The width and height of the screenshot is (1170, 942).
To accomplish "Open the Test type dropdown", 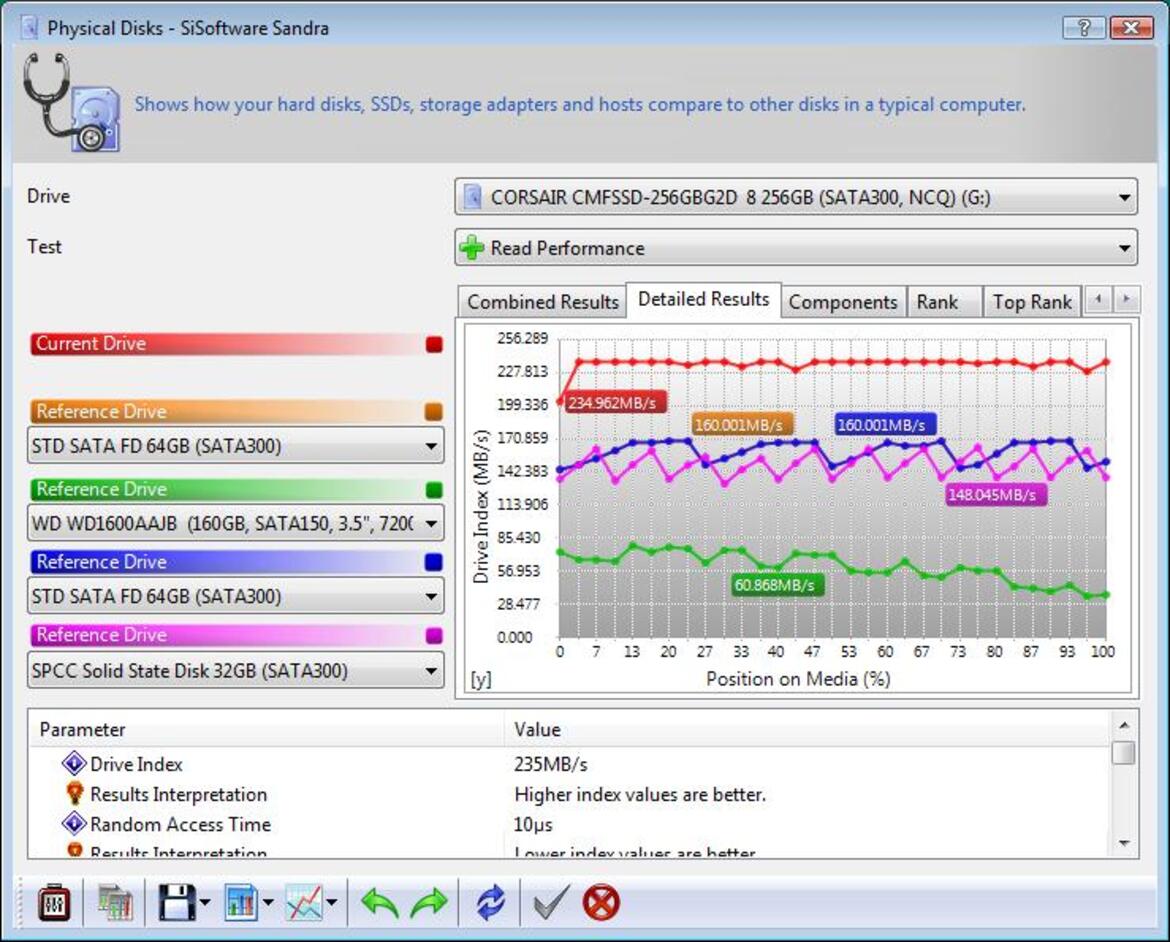I will [1124, 249].
